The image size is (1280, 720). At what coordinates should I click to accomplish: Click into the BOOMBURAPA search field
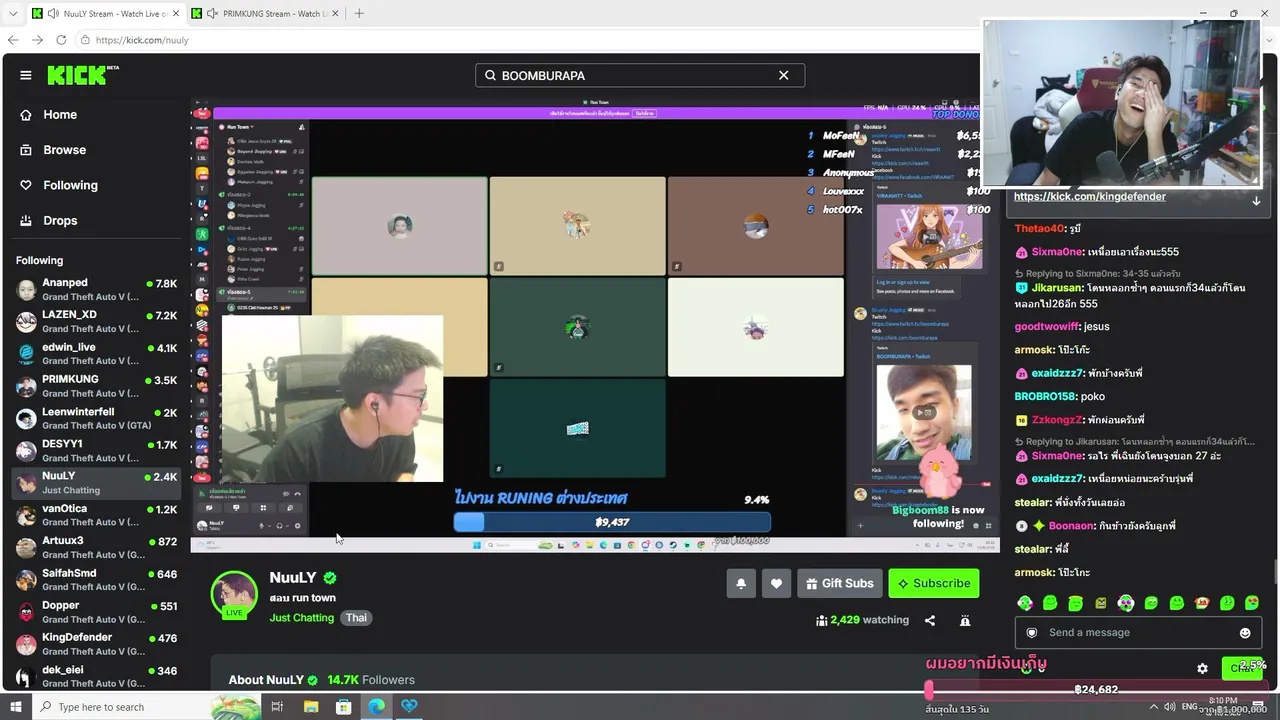pyautogui.click(x=639, y=75)
